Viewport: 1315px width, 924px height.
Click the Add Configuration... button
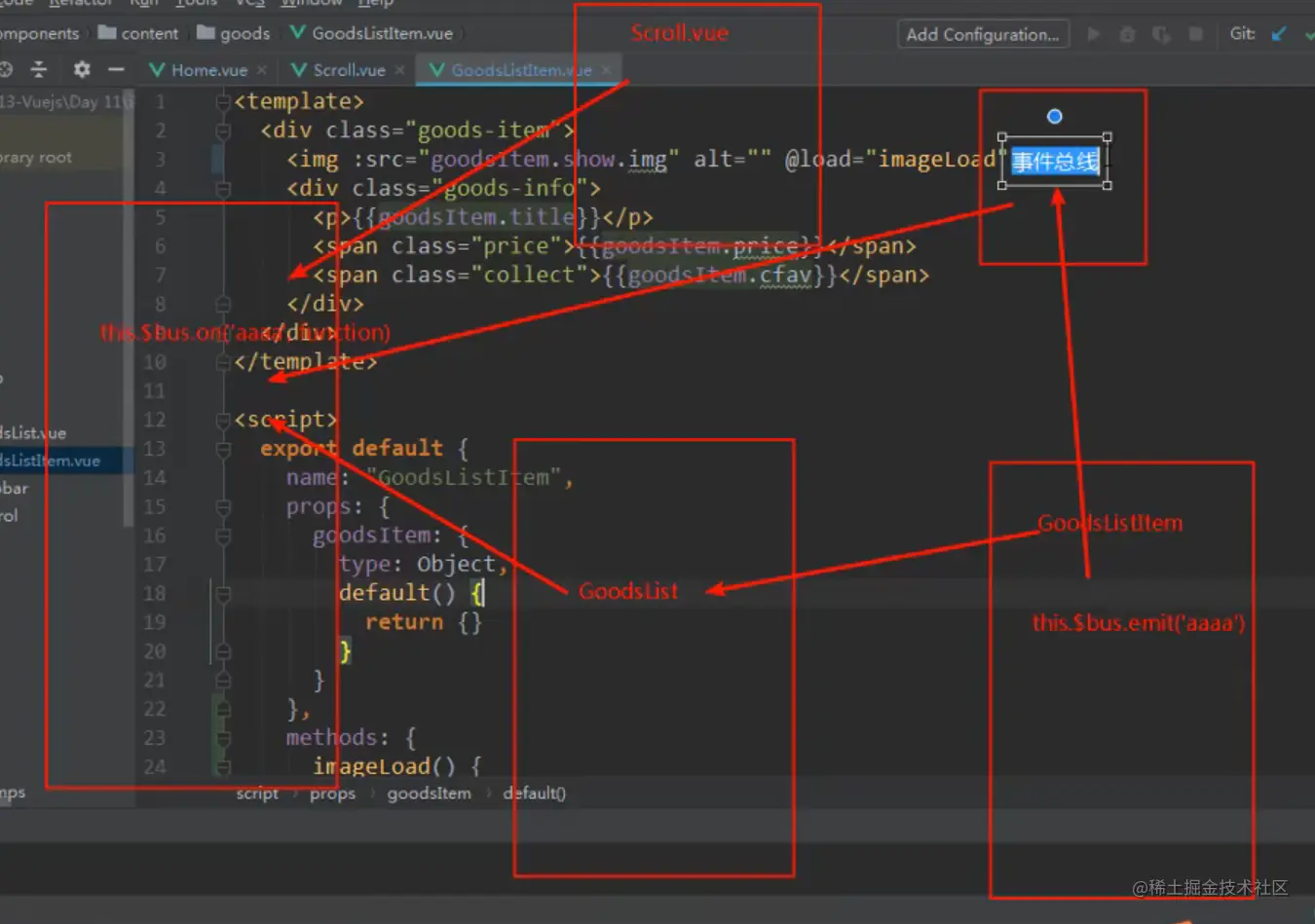(x=983, y=35)
